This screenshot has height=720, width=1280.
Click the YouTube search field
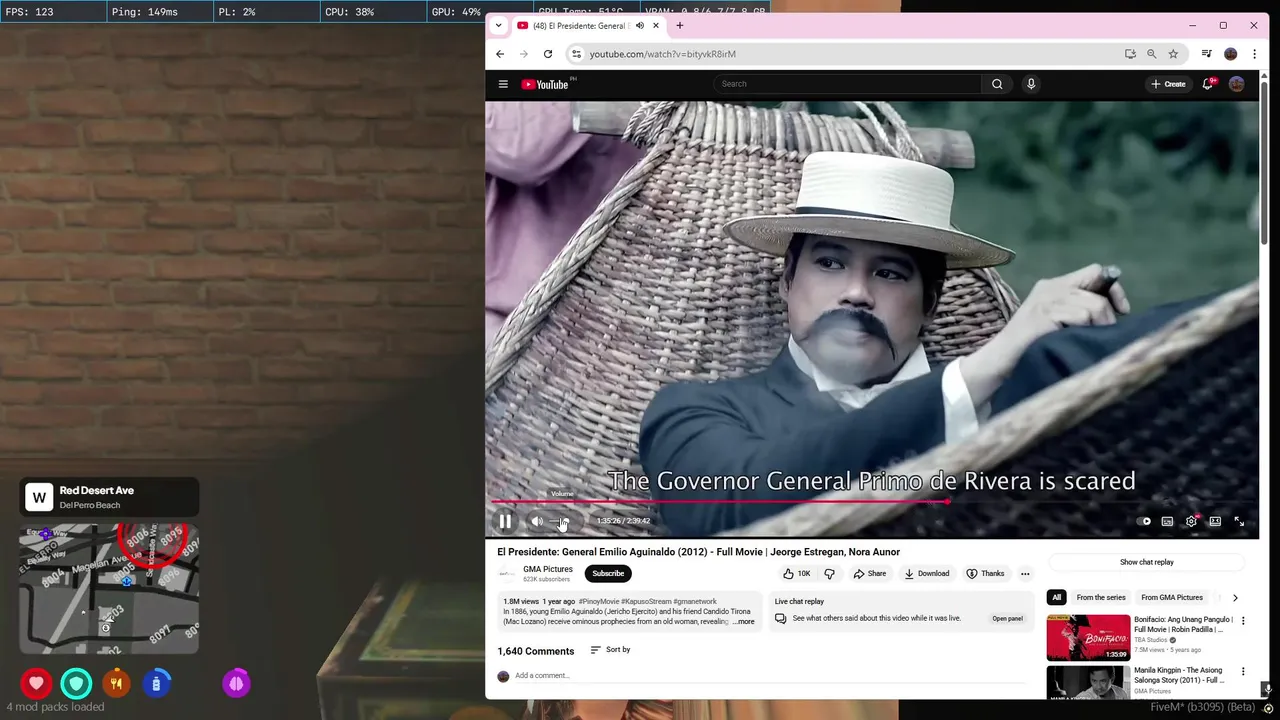(847, 84)
